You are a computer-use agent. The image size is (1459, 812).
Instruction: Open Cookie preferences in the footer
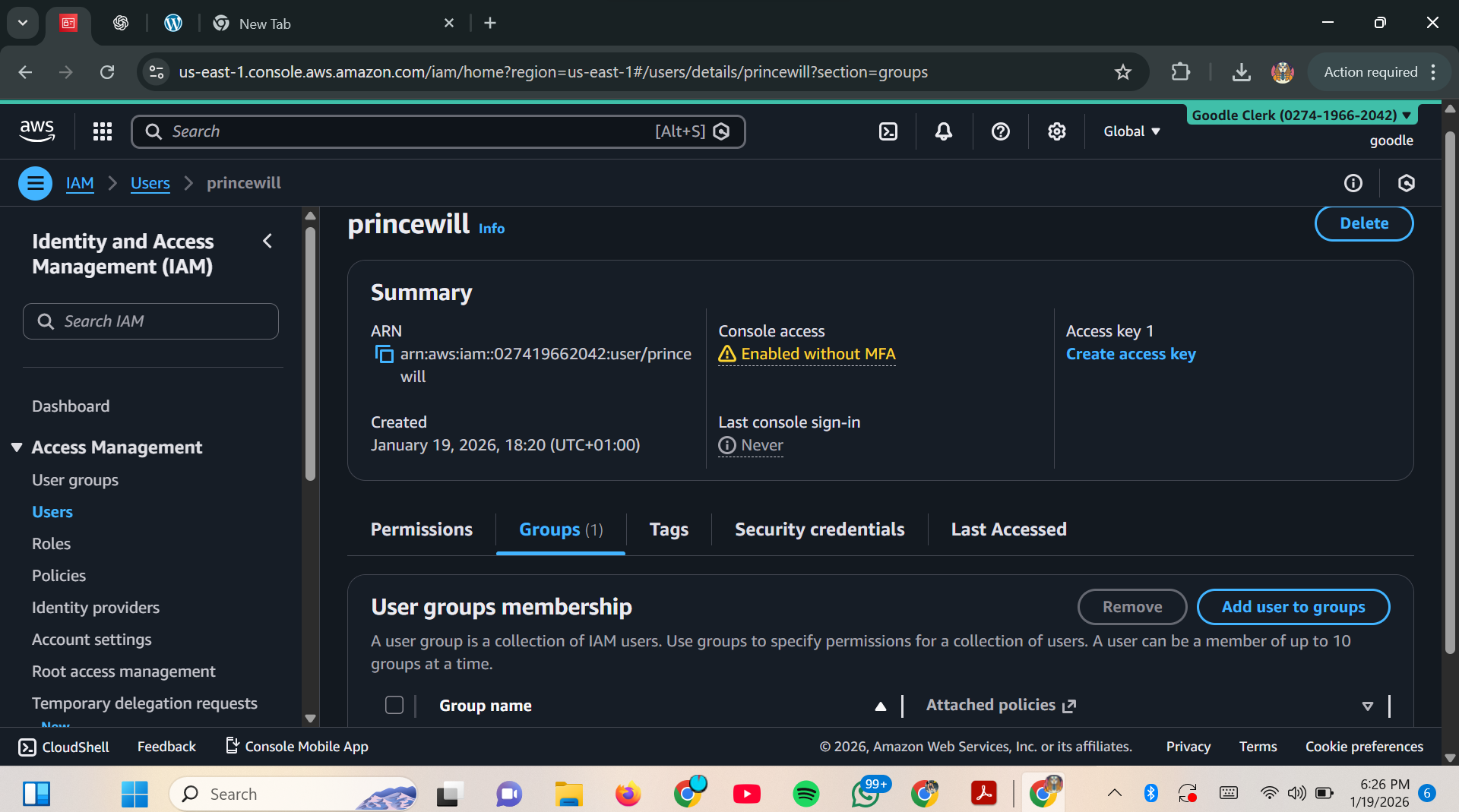1364,747
